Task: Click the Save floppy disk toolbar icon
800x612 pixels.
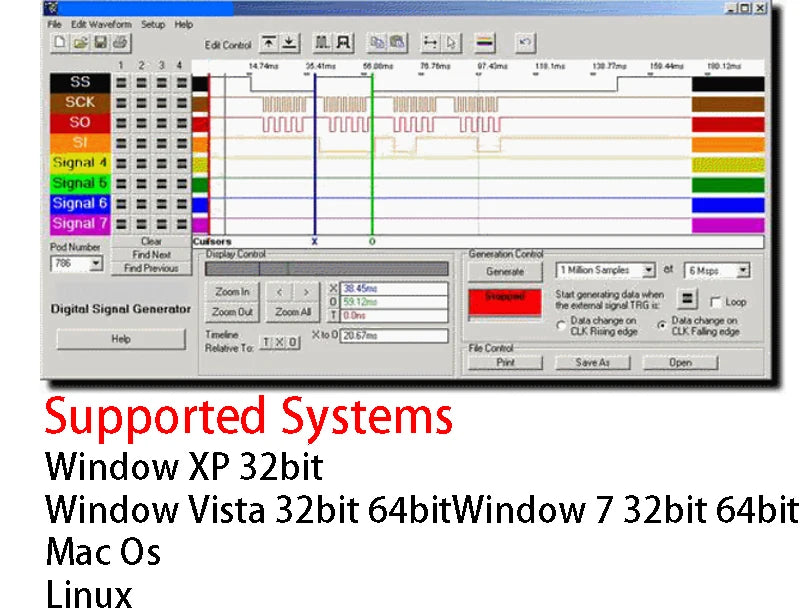Action: [101, 42]
